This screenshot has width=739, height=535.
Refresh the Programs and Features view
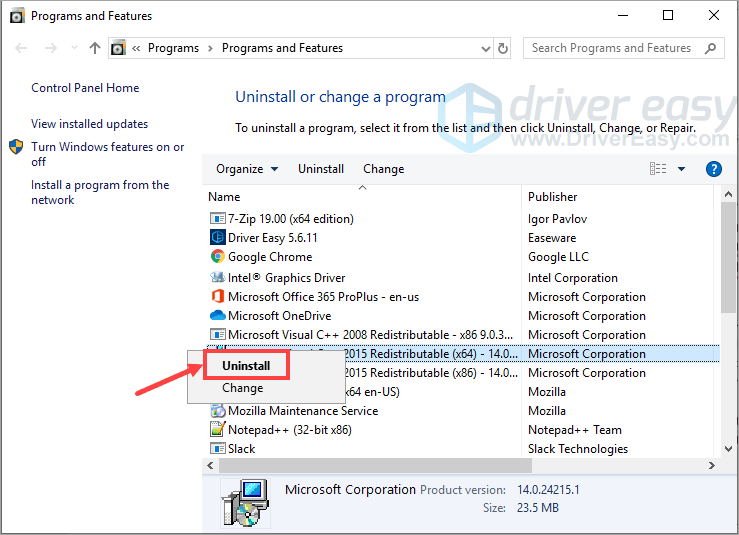click(x=504, y=48)
